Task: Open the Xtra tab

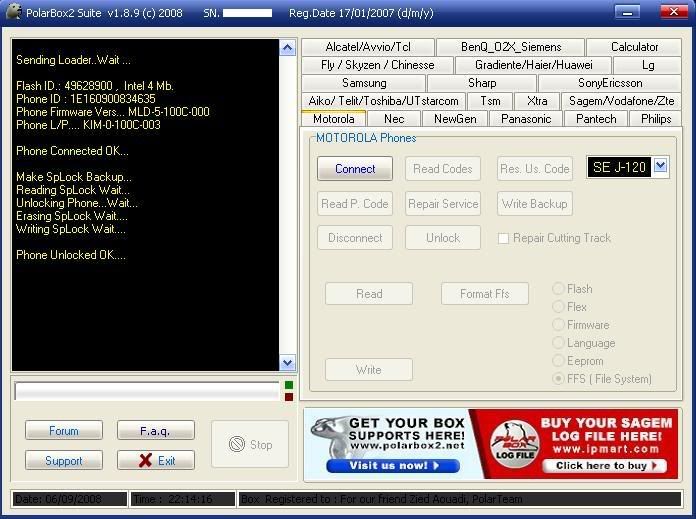Action: pyautogui.click(x=537, y=101)
